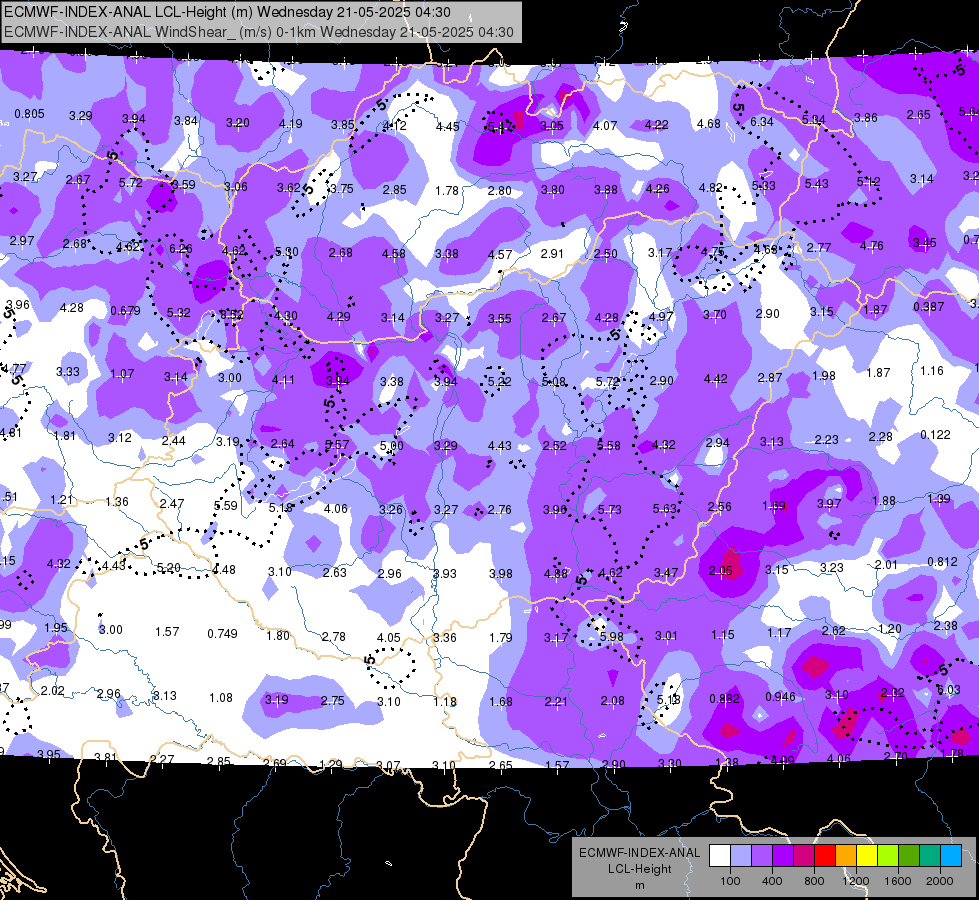Click wind shear value 5.57
979x900 pixels.
pos(337,445)
